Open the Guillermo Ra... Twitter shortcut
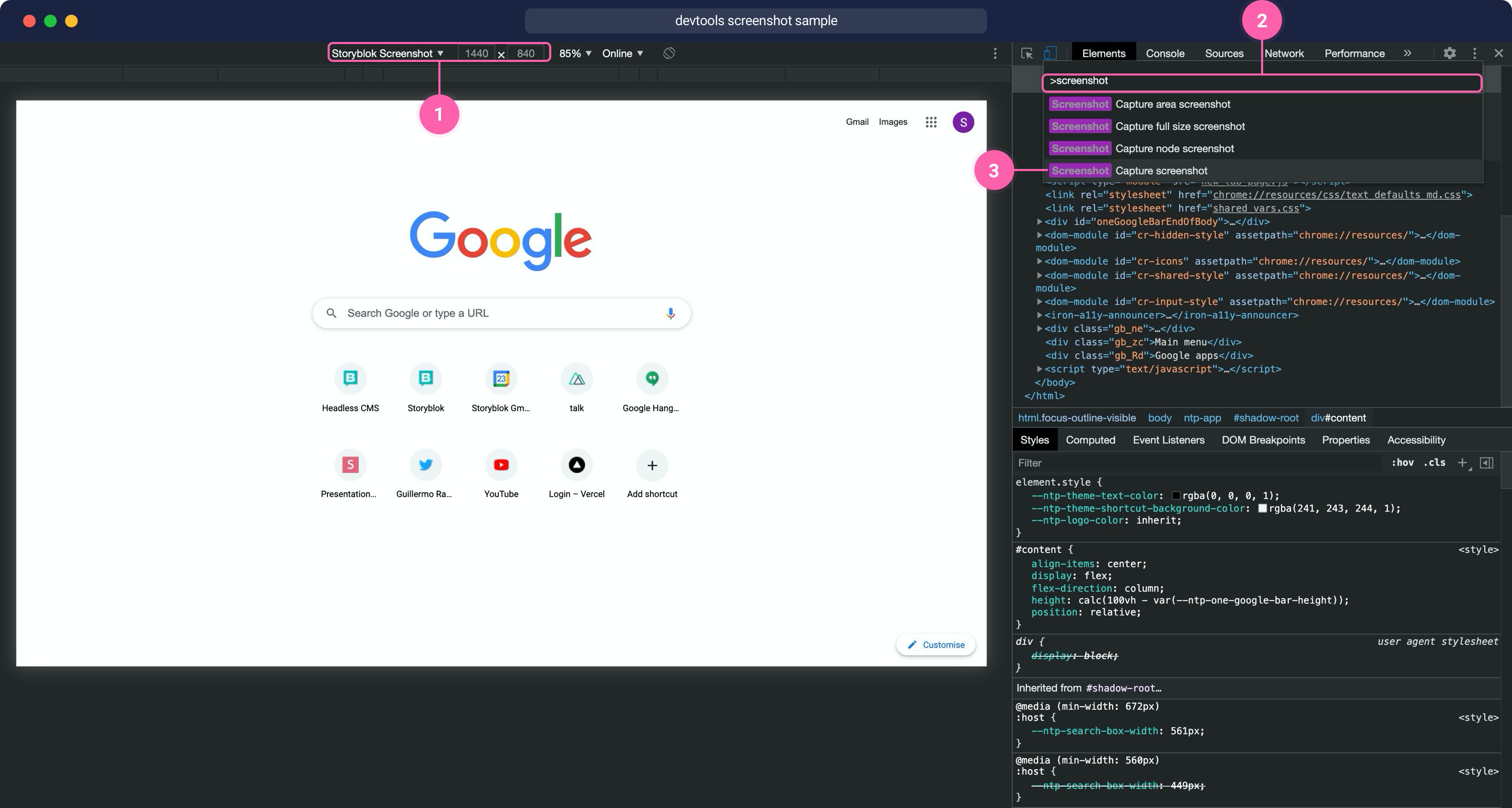This screenshot has width=1512, height=808. [x=425, y=474]
